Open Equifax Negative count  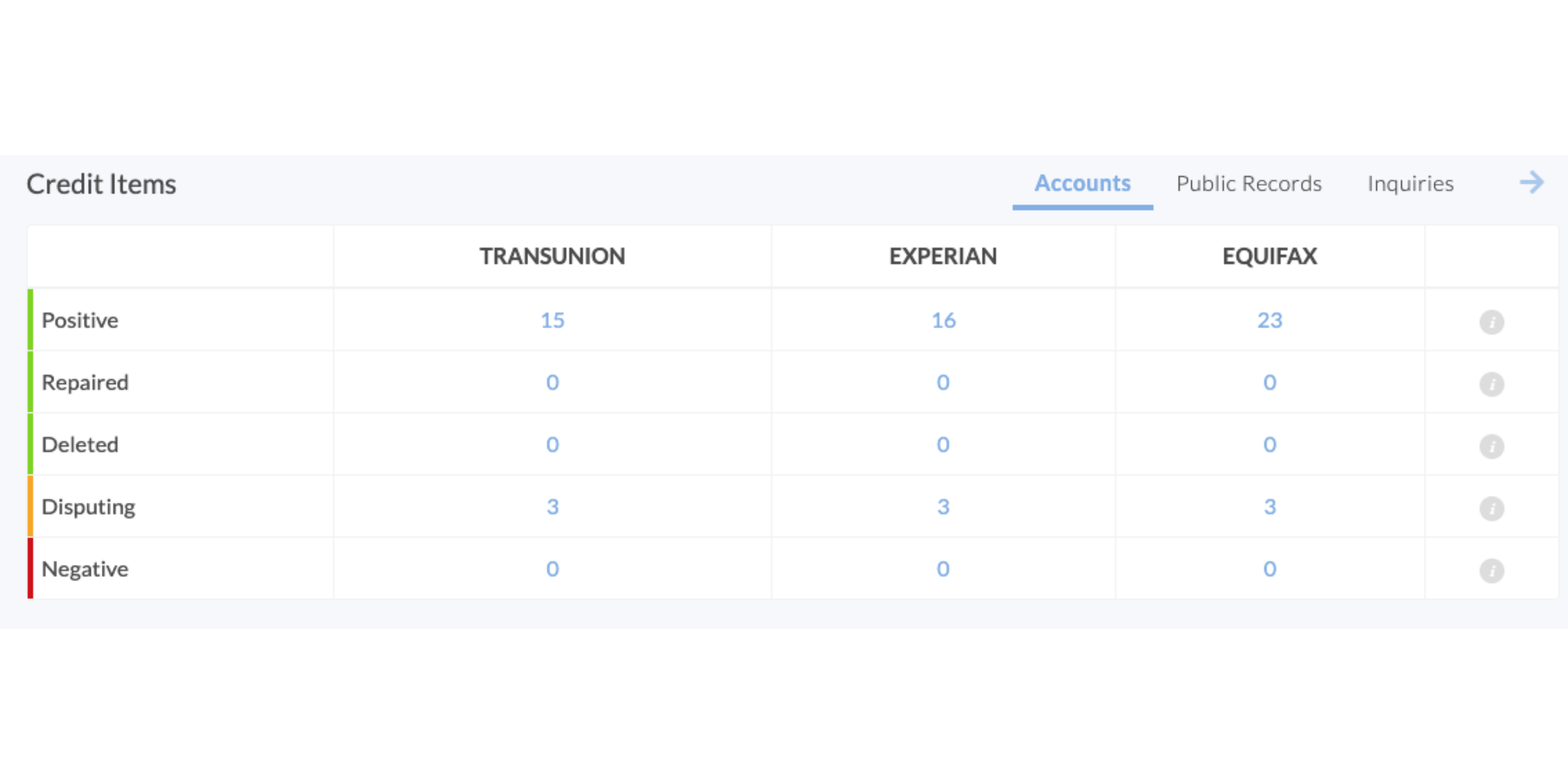click(1270, 569)
